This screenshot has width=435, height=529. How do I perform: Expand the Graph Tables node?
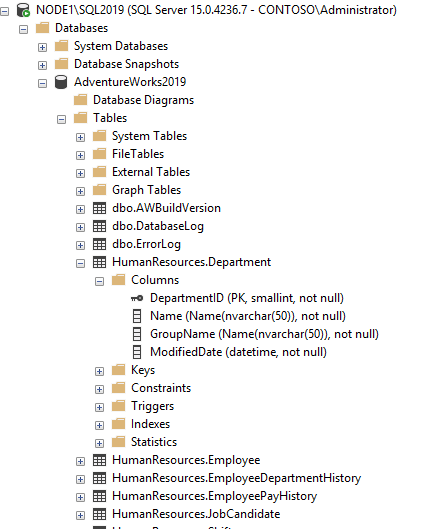point(80,191)
